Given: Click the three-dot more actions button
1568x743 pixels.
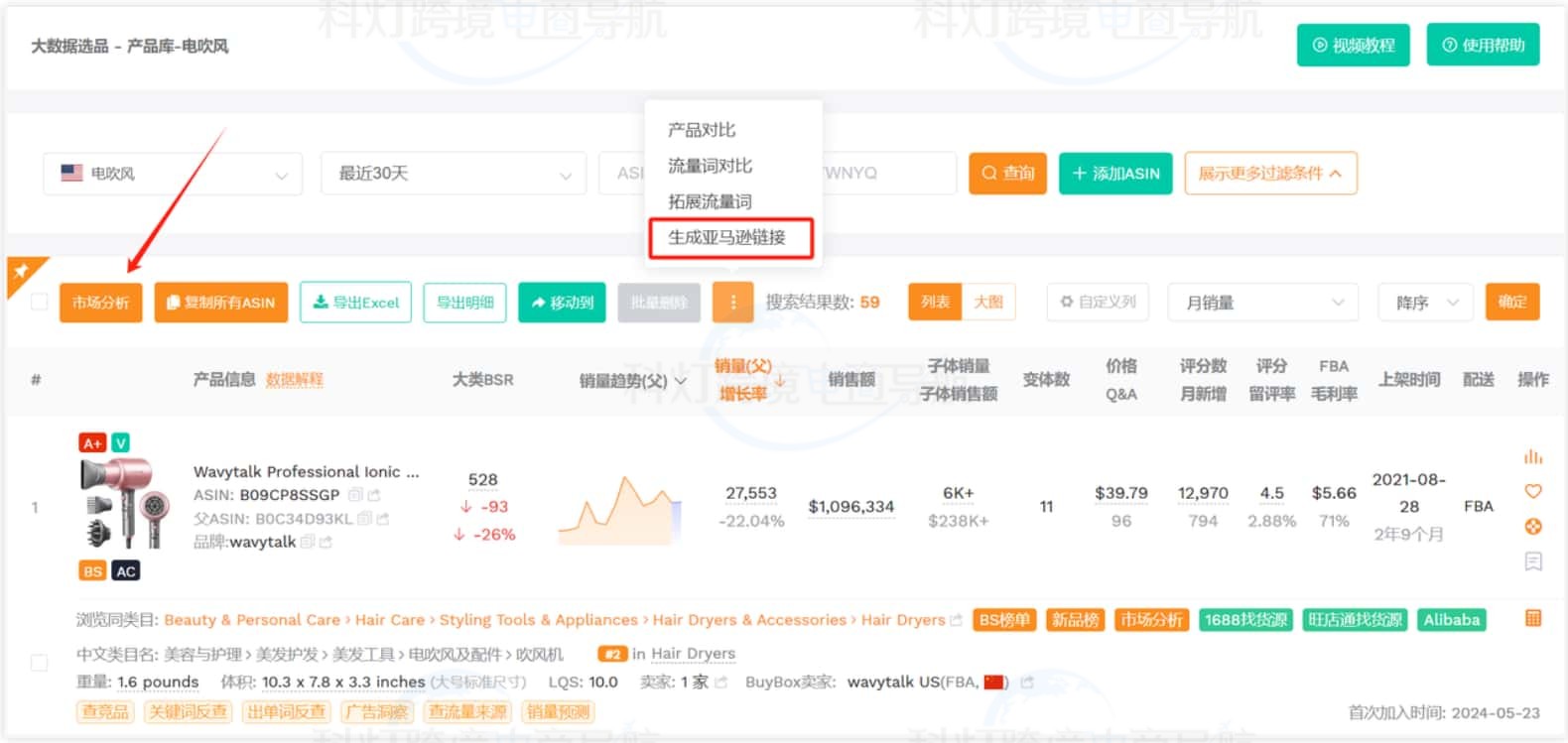Looking at the screenshot, I should click(733, 303).
